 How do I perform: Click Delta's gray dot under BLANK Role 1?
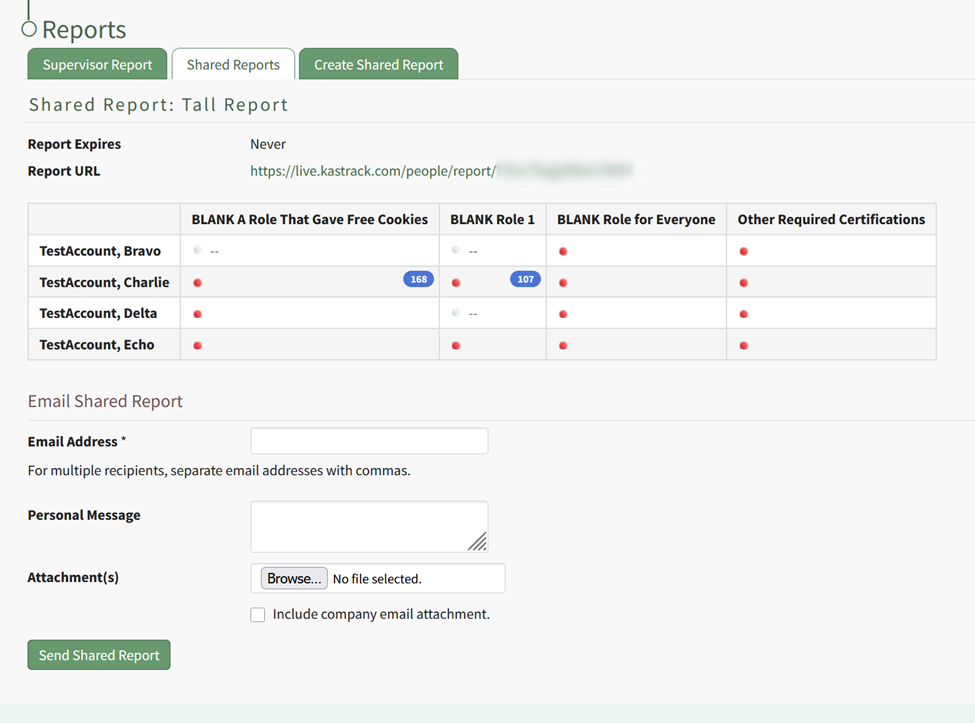(x=456, y=313)
